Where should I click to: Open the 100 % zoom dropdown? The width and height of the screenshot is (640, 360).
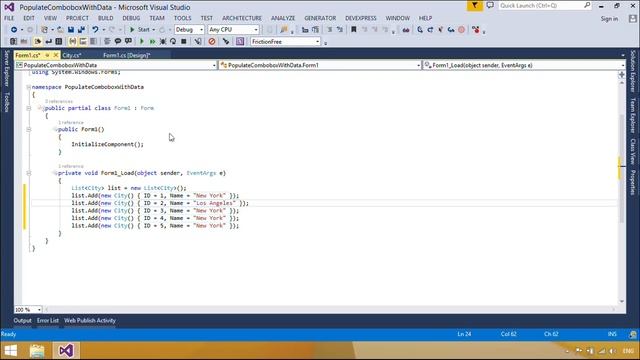(28, 310)
